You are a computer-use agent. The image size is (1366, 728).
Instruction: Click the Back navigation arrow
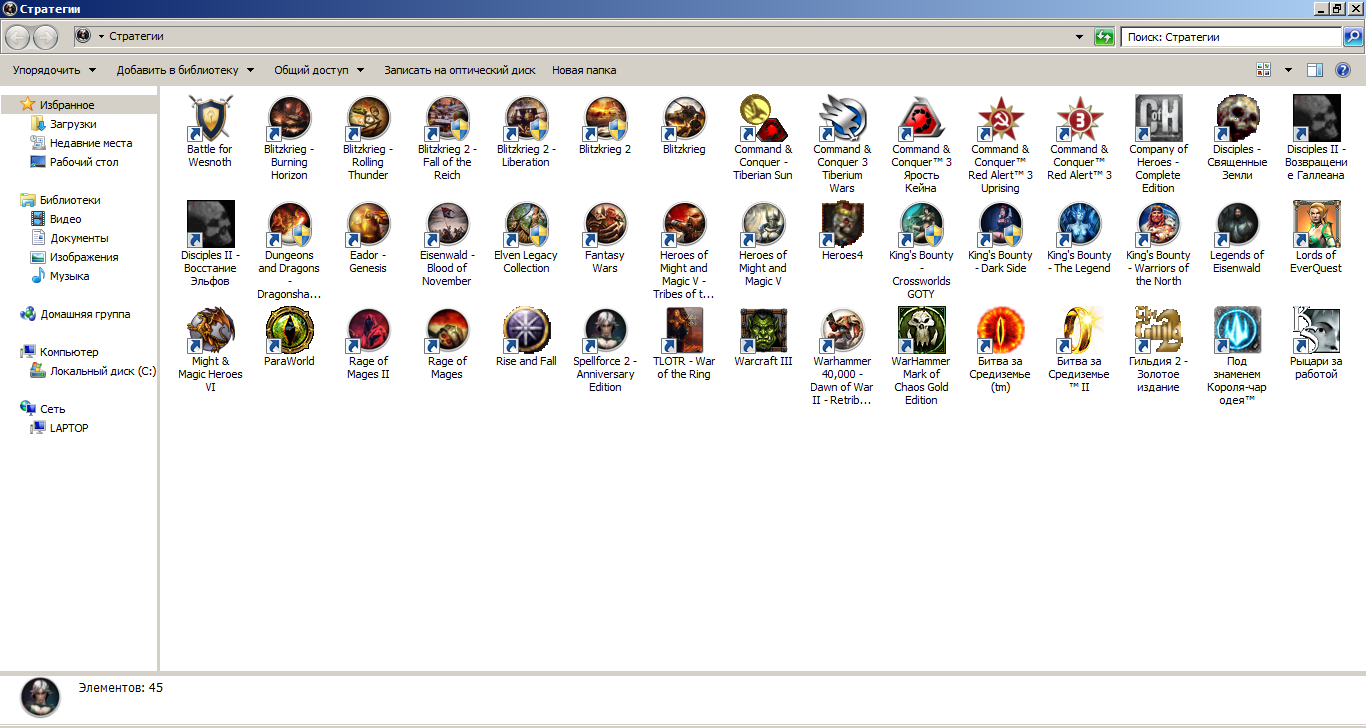(17, 38)
